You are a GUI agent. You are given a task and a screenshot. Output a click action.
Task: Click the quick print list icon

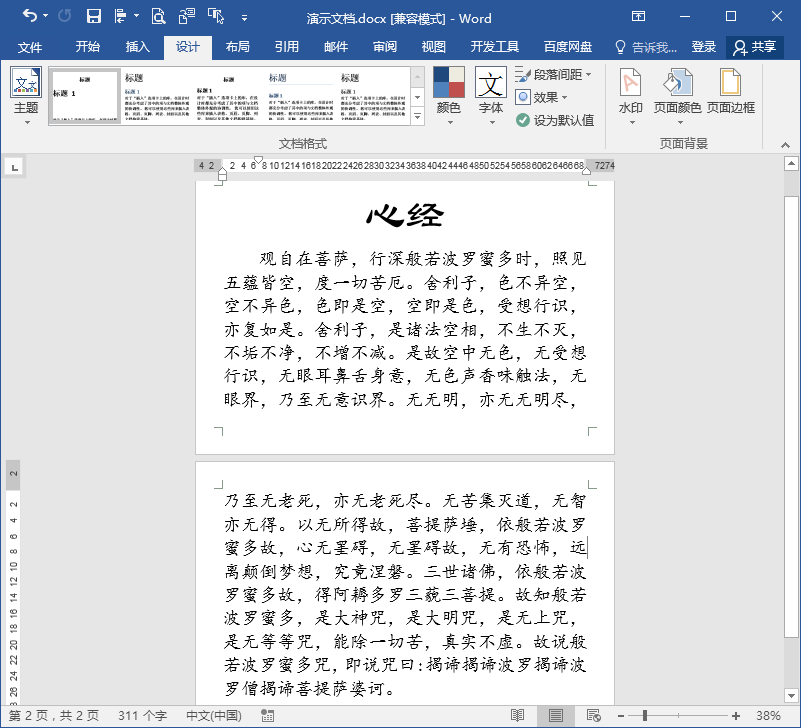coord(121,16)
